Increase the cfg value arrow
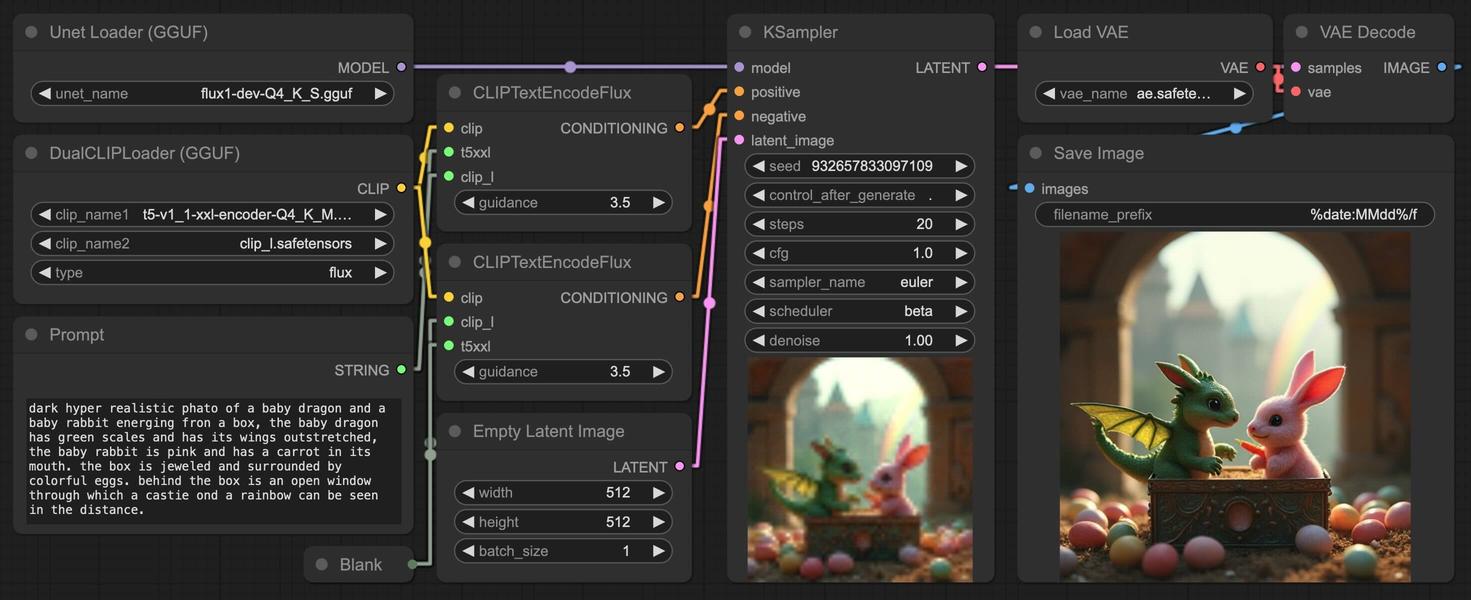 tap(961, 253)
